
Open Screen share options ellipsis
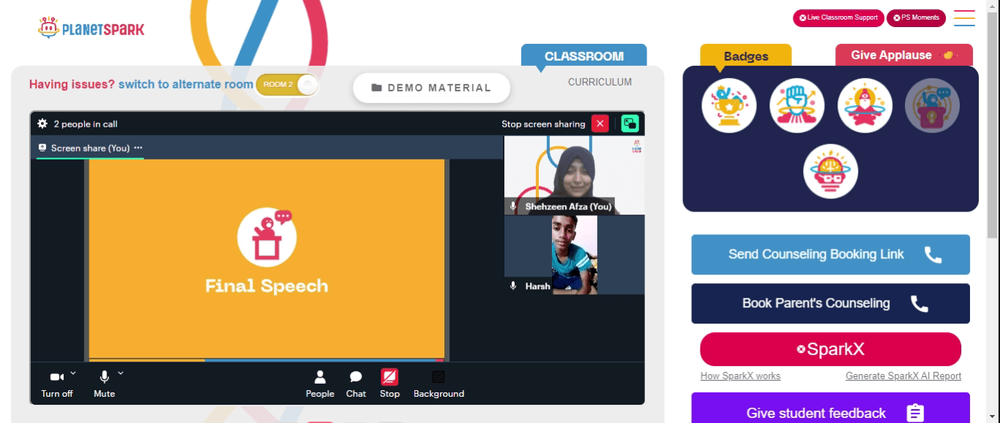[138, 148]
